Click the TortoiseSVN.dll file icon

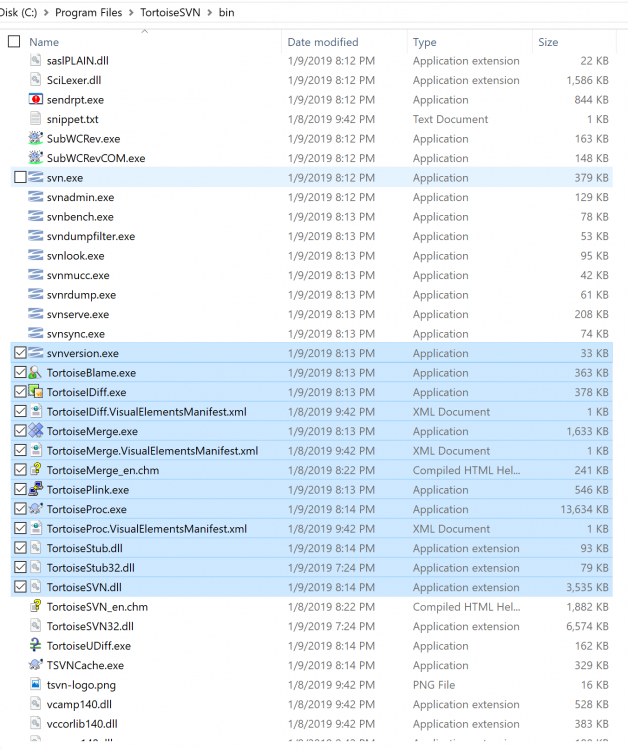coord(35,587)
